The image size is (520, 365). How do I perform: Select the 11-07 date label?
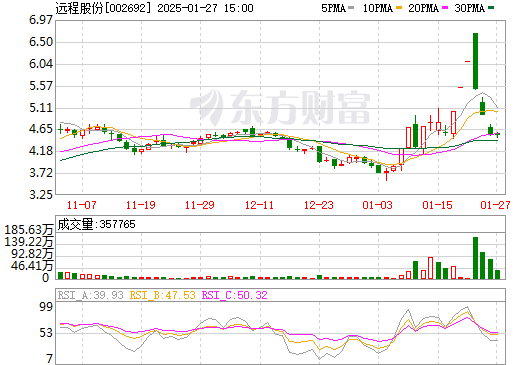pos(82,205)
